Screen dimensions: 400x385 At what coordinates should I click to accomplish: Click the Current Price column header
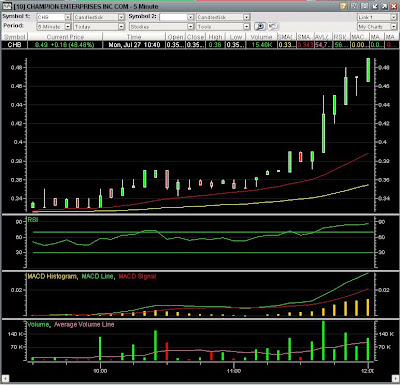coord(65,37)
